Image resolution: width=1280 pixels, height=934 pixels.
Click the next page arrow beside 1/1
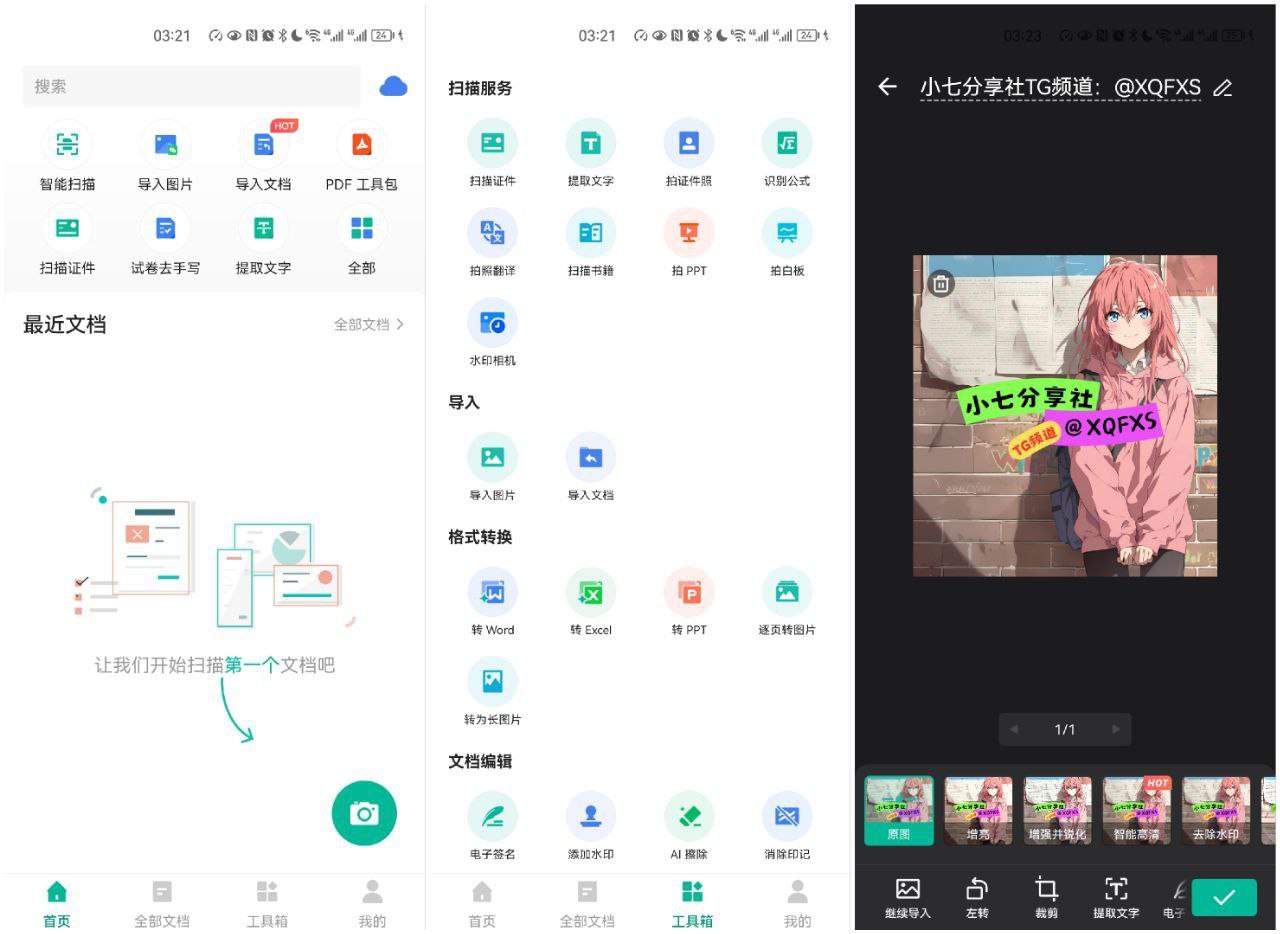click(x=1117, y=730)
